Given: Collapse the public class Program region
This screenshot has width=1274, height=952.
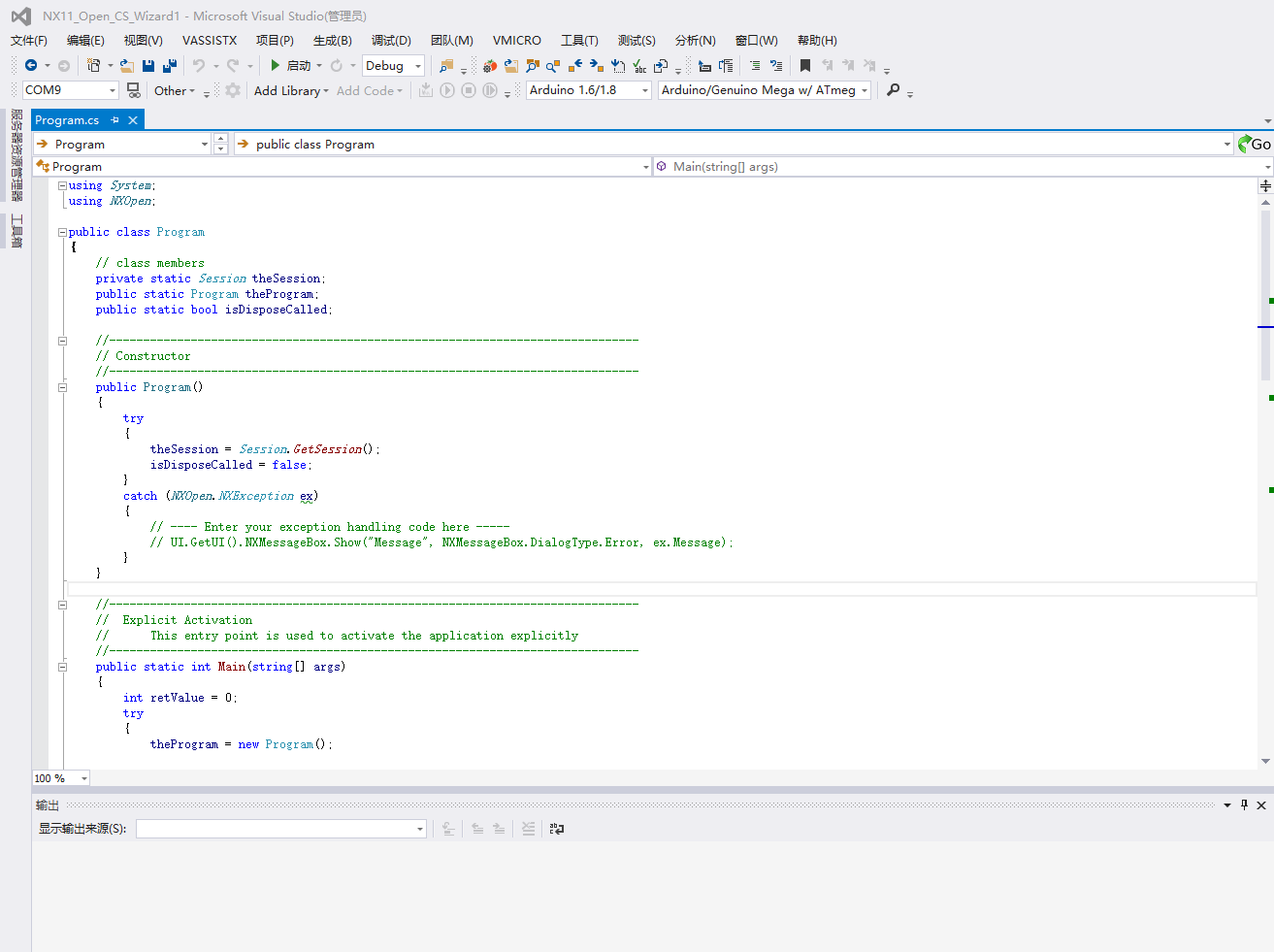Looking at the screenshot, I should 62,231.
